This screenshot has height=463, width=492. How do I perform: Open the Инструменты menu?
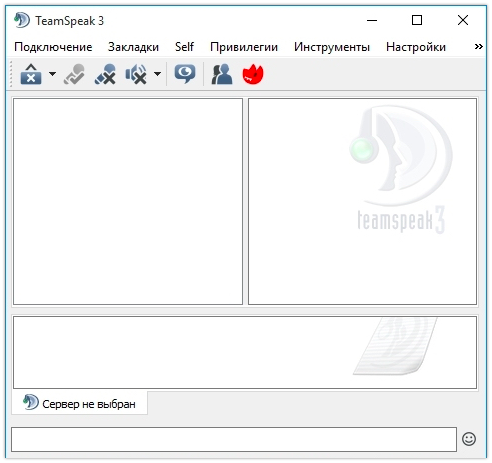[x=332, y=47]
